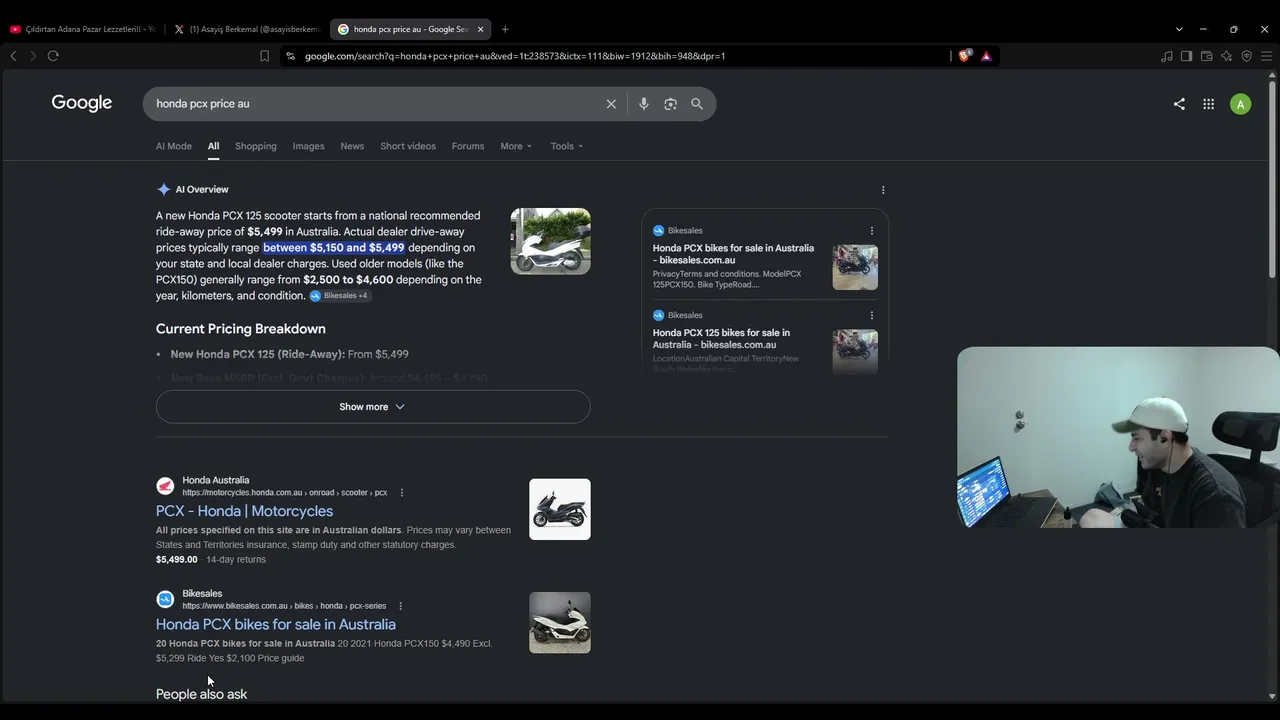Open Honda PCX bikes for sale source card
Viewport: 1280px width, 720px height.
coord(733,254)
